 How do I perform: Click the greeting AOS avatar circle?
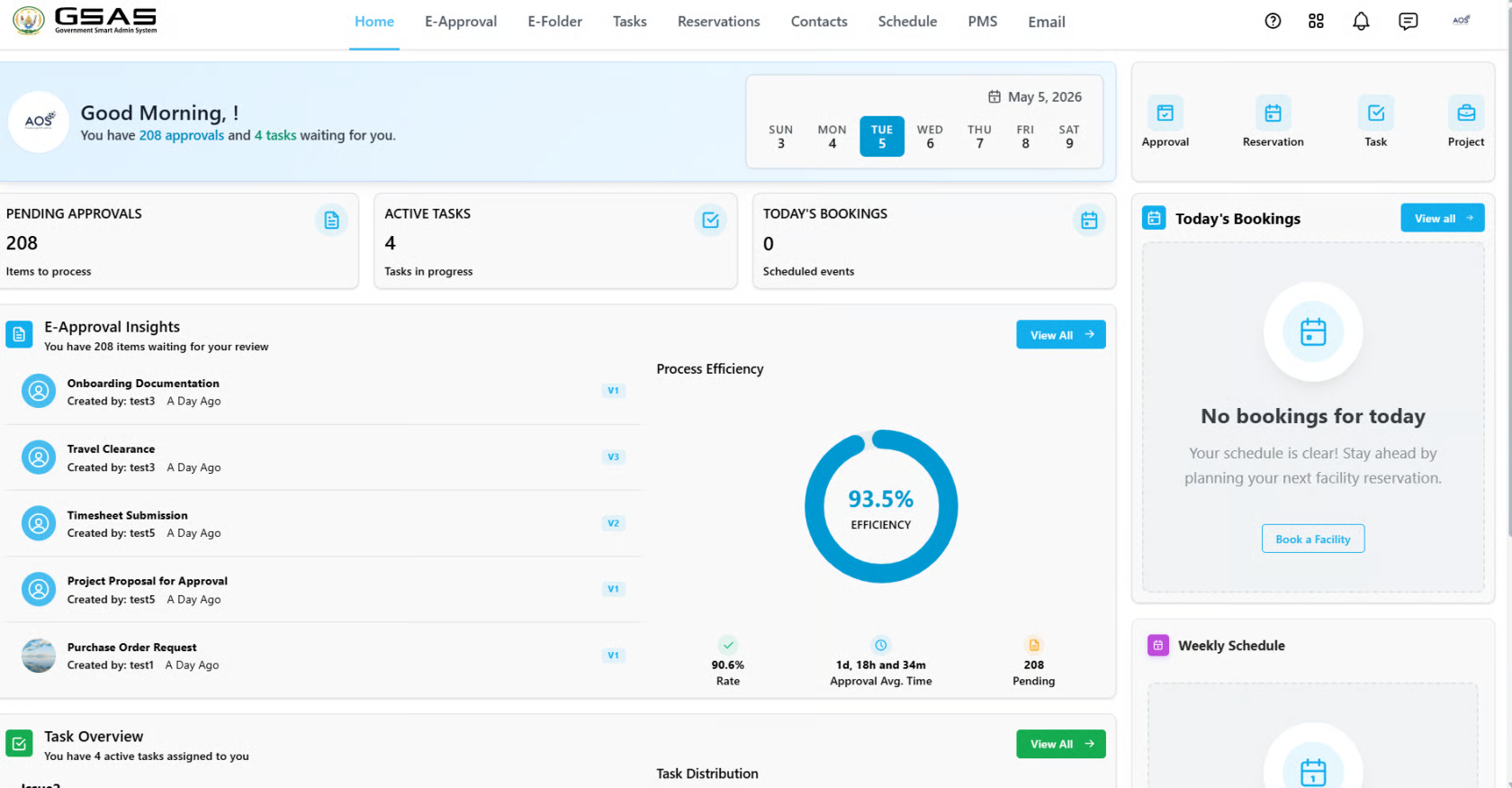(39, 121)
